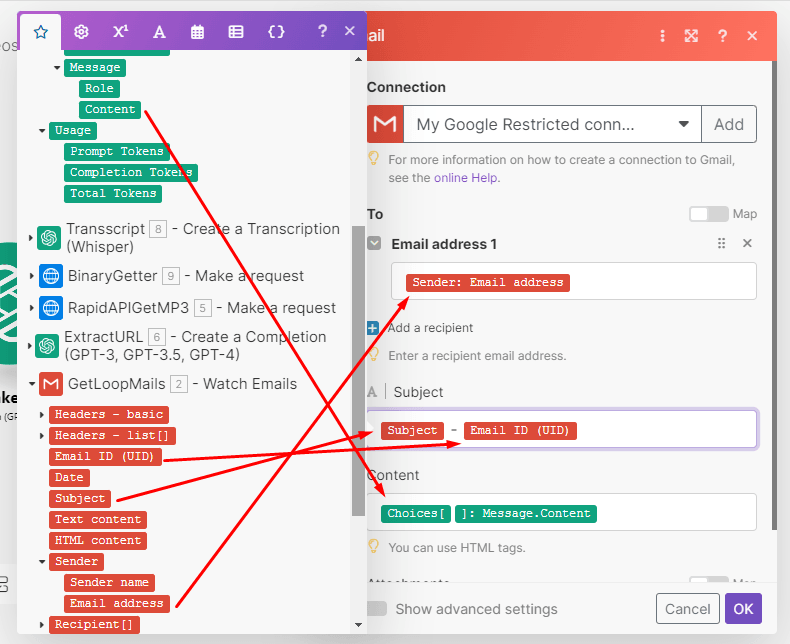This screenshot has height=644, width=790.
Task: Open the array functions tab
Action: (236, 31)
